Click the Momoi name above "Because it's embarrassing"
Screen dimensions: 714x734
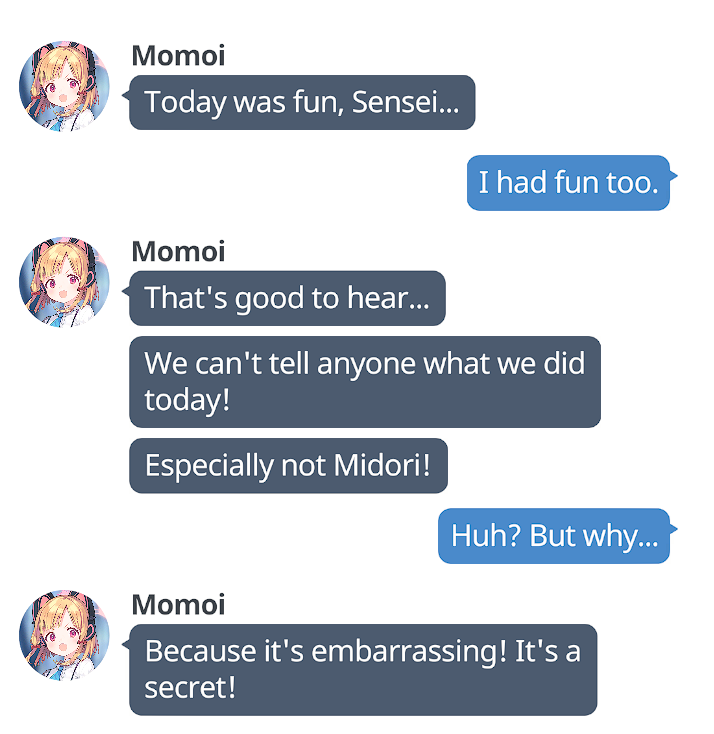point(178,604)
